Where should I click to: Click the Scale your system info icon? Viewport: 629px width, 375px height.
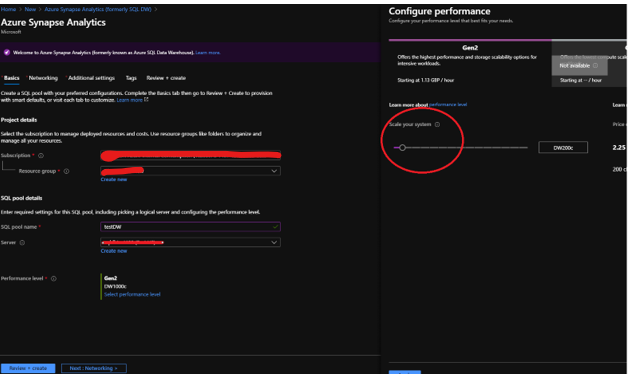[x=437, y=125]
